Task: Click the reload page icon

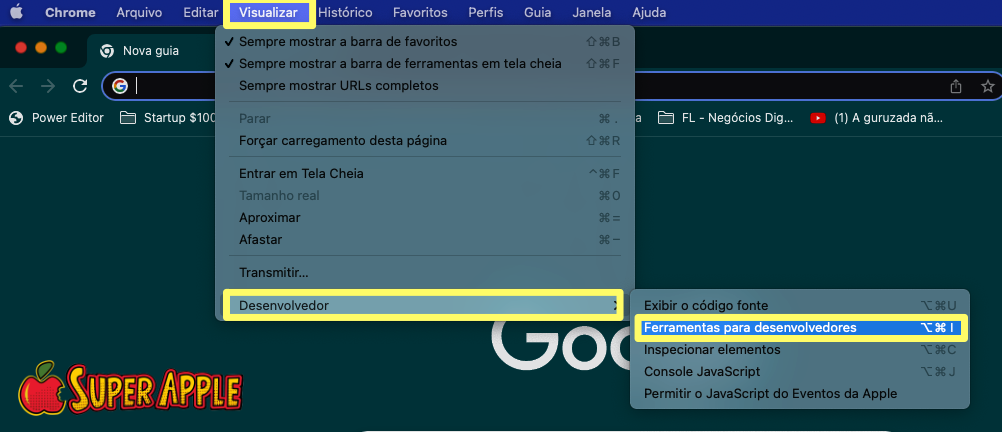Action: tap(81, 86)
